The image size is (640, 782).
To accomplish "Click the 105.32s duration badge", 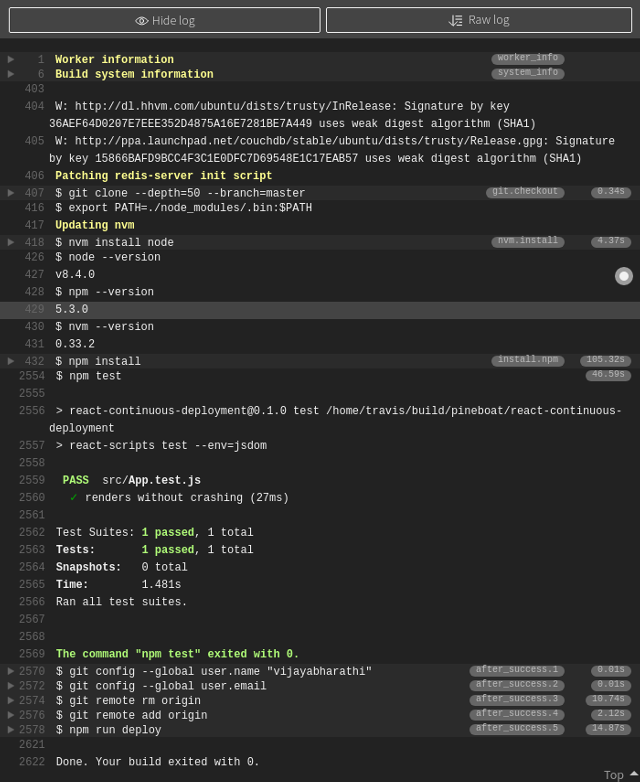I will tap(605, 361).
